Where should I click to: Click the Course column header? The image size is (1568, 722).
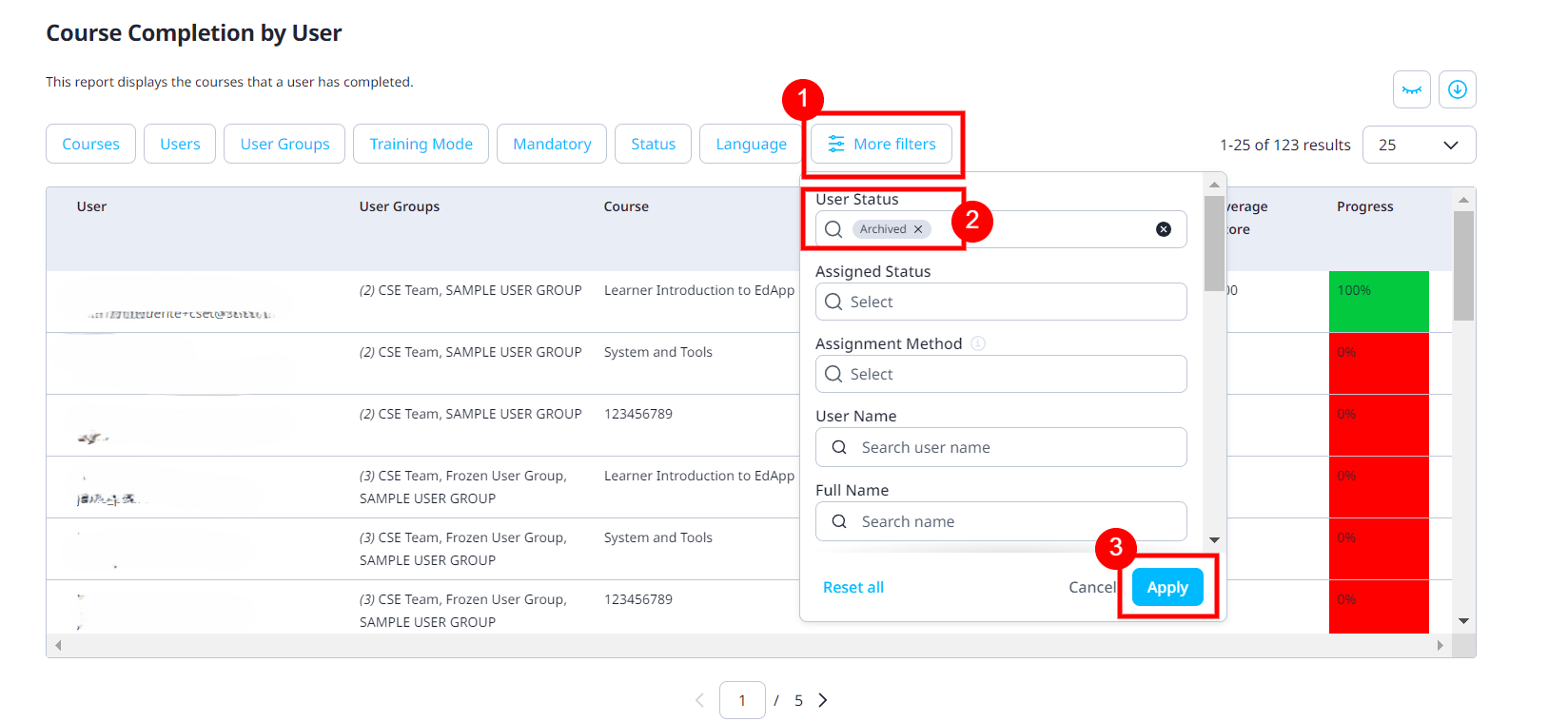tap(626, 206)
